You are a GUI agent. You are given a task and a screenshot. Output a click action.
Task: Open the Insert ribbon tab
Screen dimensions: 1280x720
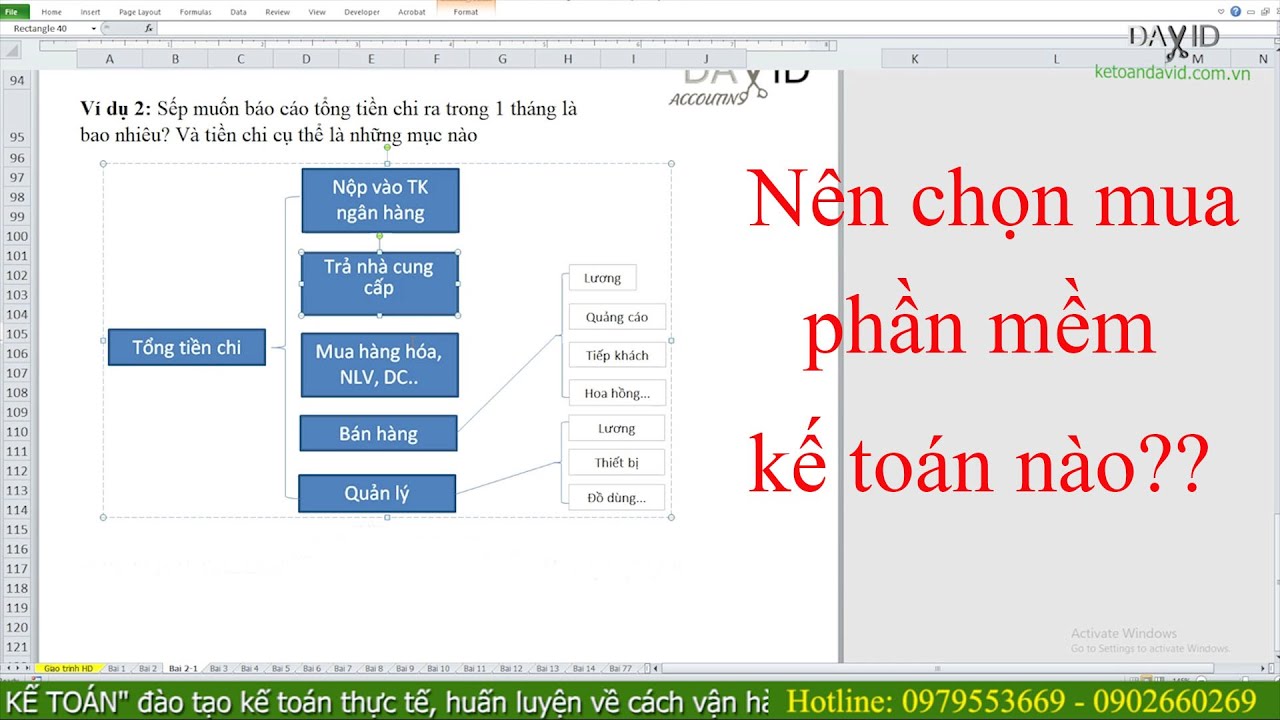[90, 12]
